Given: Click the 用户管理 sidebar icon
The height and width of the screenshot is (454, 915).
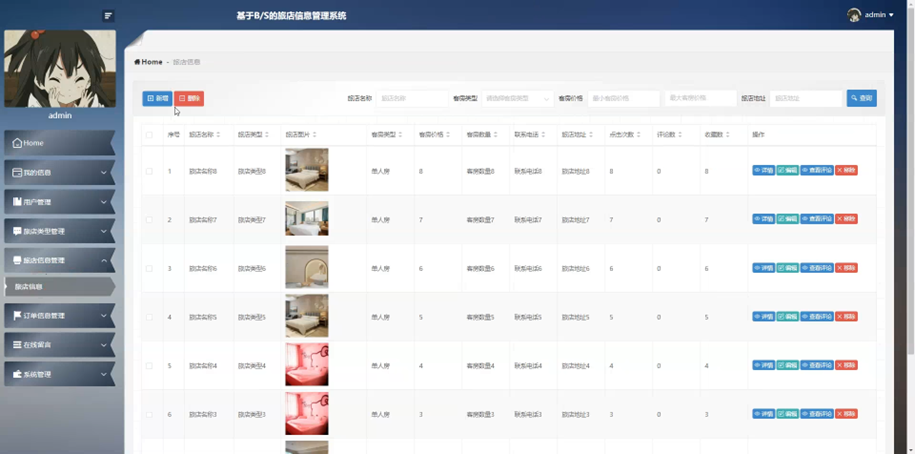Looking at the screenshot, I should (17, 202).
